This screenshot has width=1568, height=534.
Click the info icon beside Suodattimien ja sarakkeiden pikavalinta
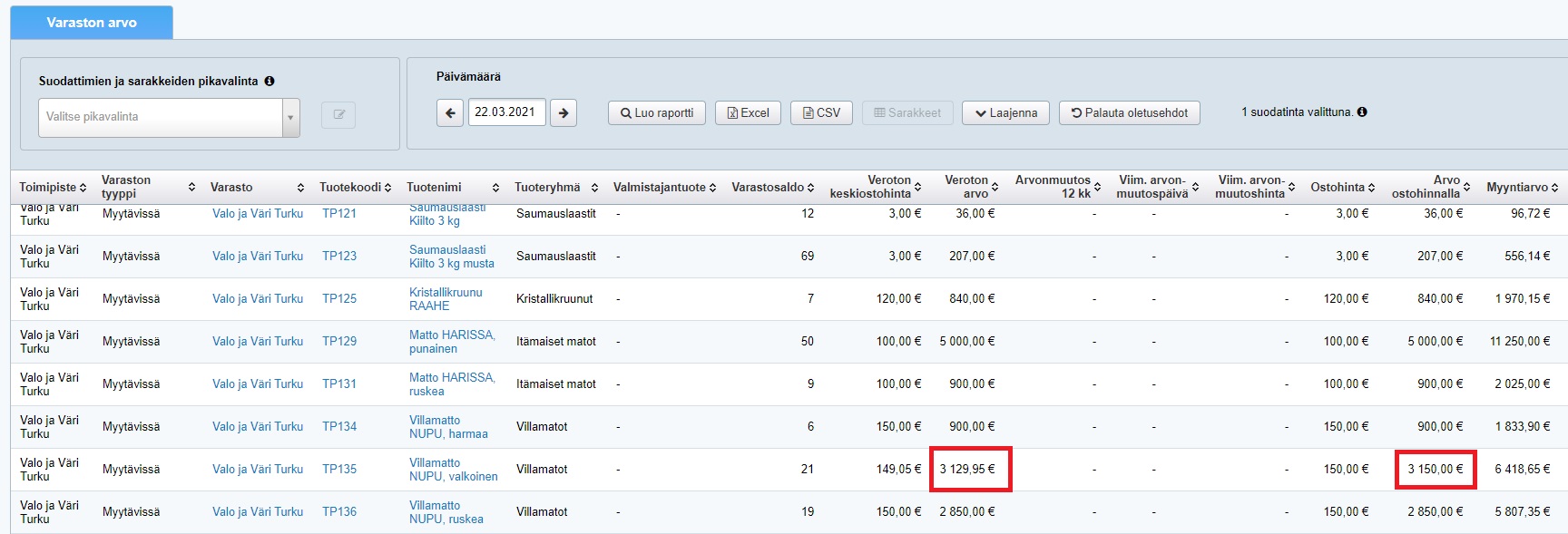pos(269,81)
